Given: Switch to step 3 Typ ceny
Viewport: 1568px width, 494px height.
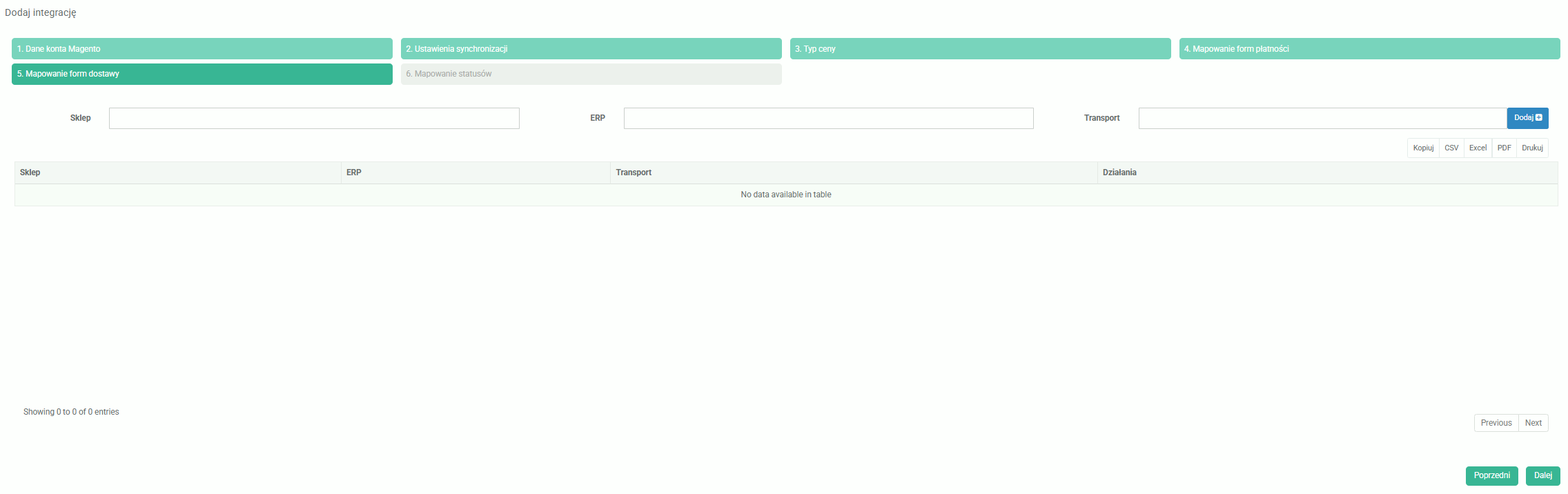Looking at the screenshot, I should point(980,49).
